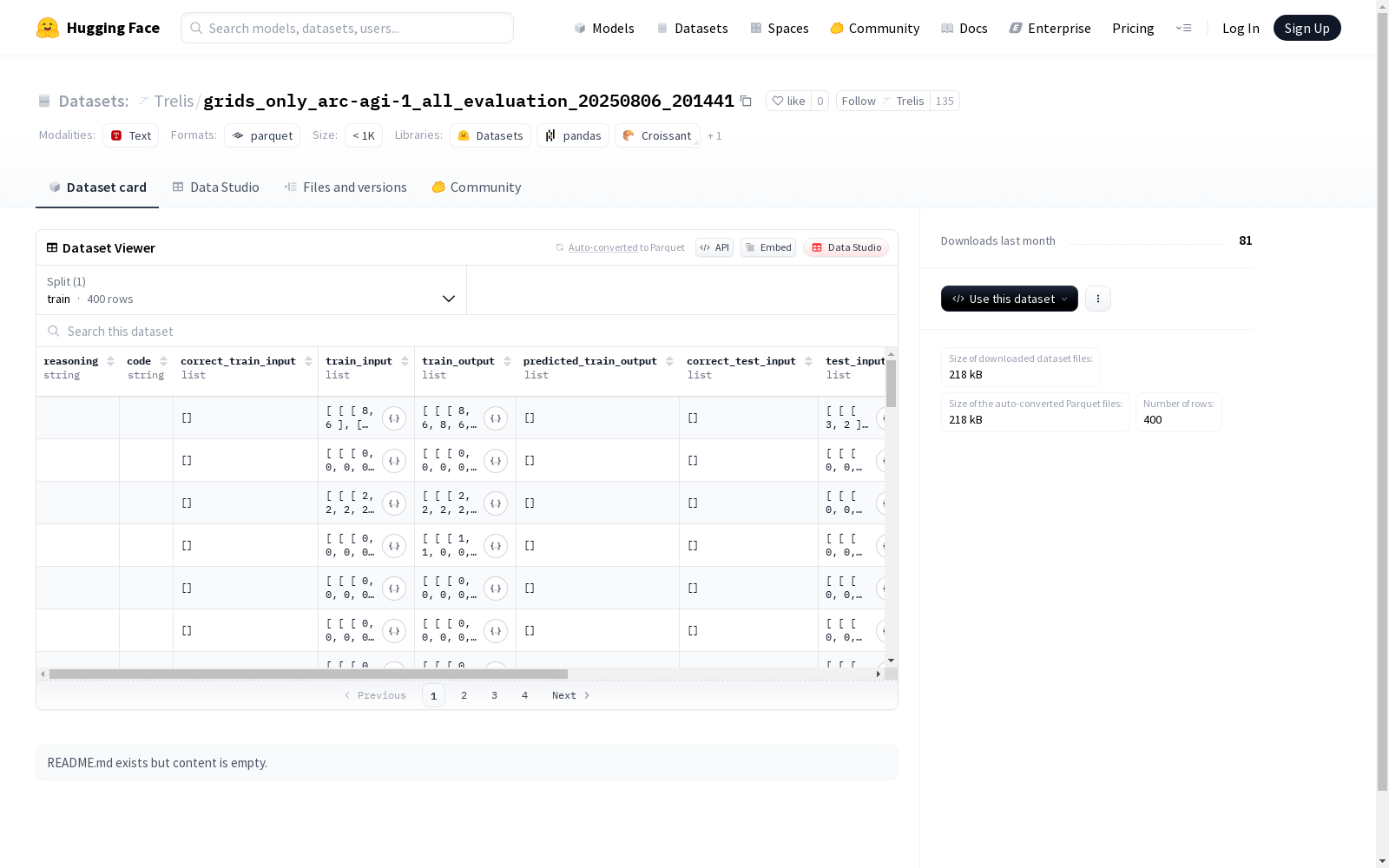Focus the Search models, datasets, users field

[x=347, y=28]
